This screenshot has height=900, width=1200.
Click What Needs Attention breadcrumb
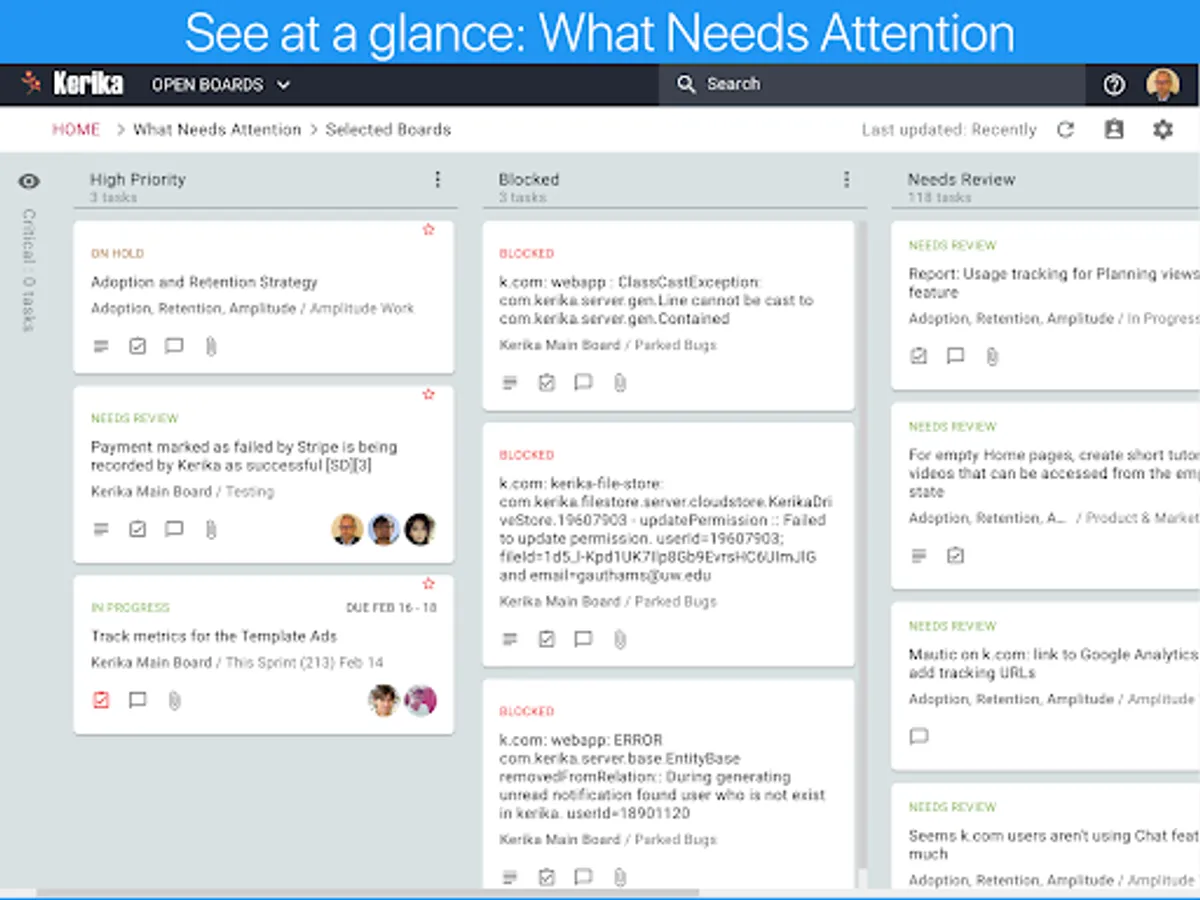point(217,129)
